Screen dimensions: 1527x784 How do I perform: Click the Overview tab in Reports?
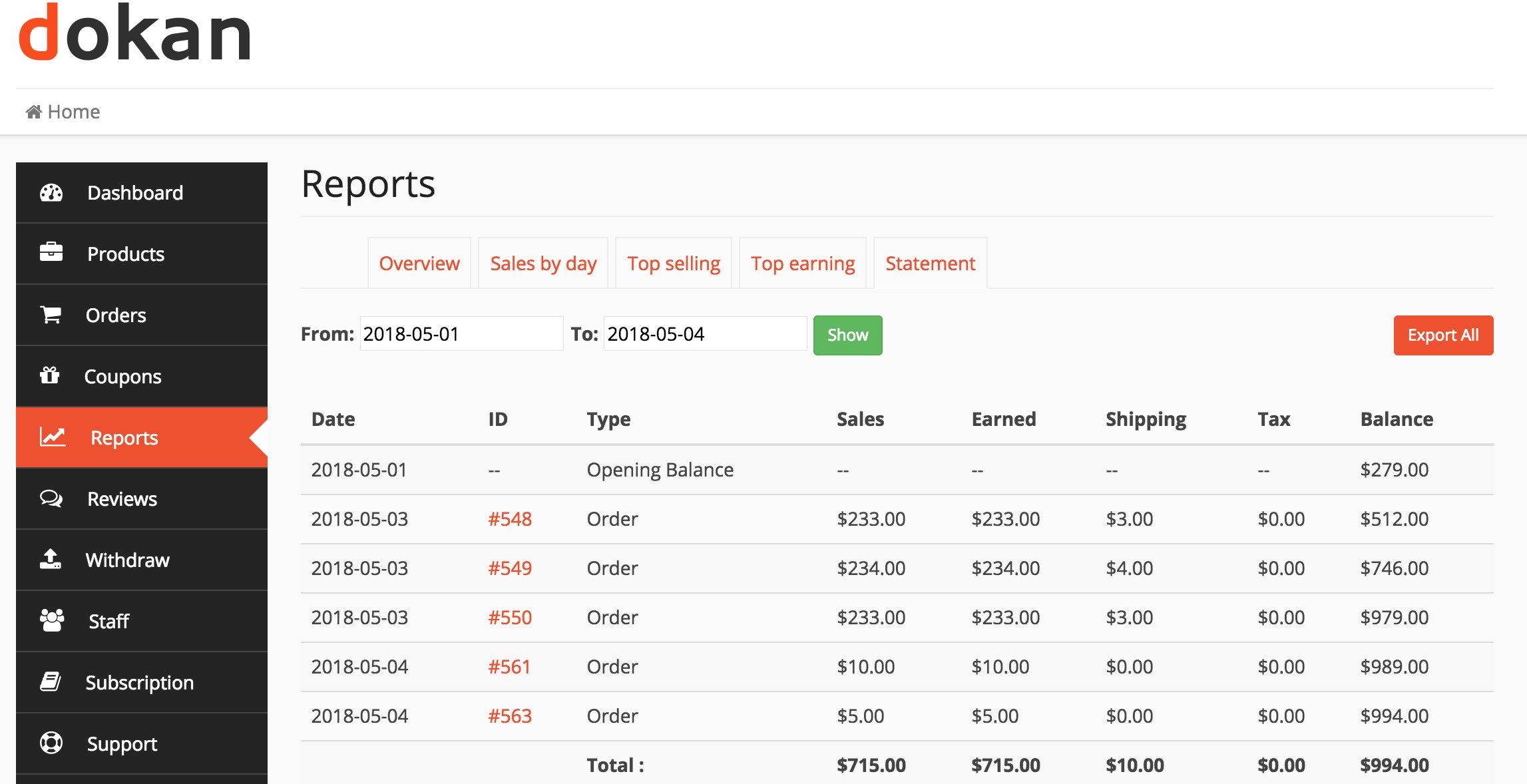tap(419, 263)
